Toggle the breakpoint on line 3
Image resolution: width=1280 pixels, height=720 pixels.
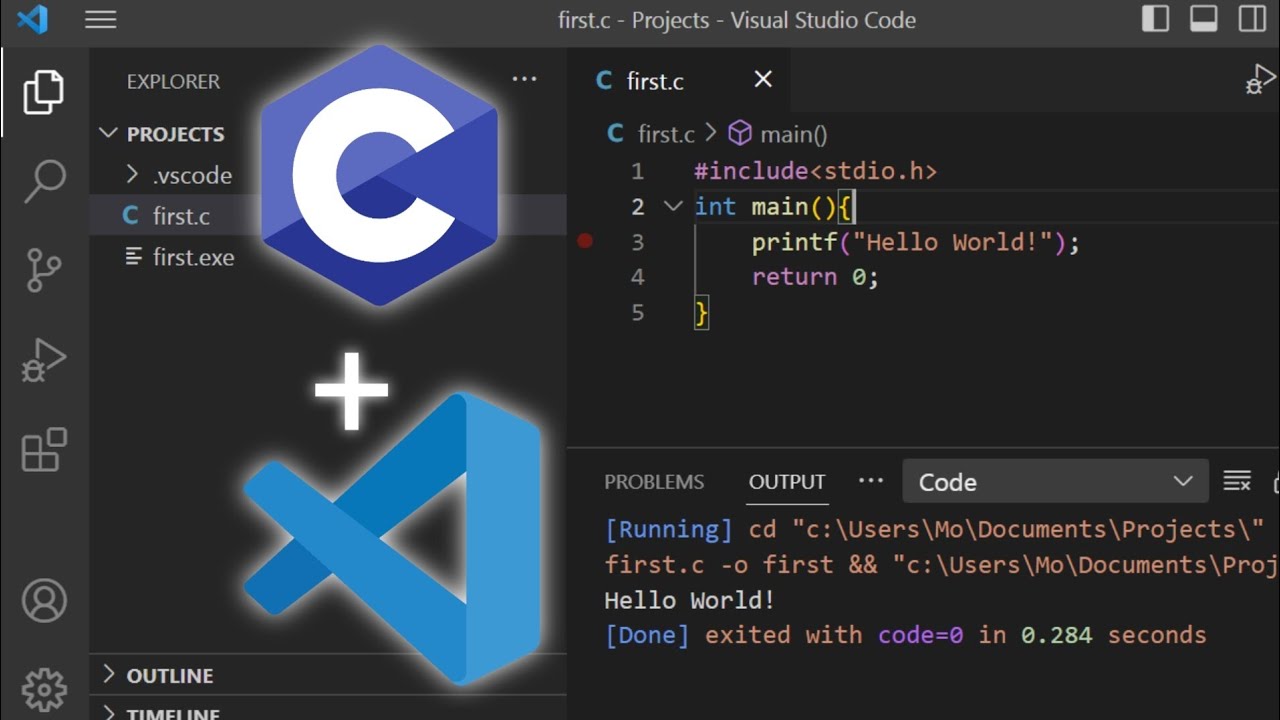(x=585, y=241)
